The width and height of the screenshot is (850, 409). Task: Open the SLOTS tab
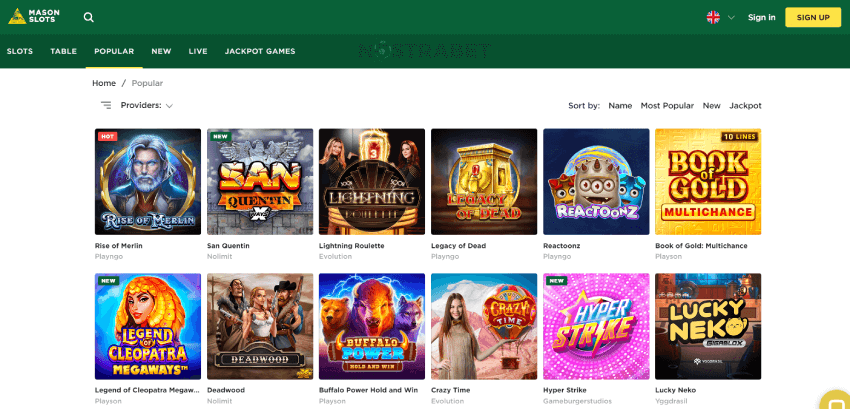[20, 52]
